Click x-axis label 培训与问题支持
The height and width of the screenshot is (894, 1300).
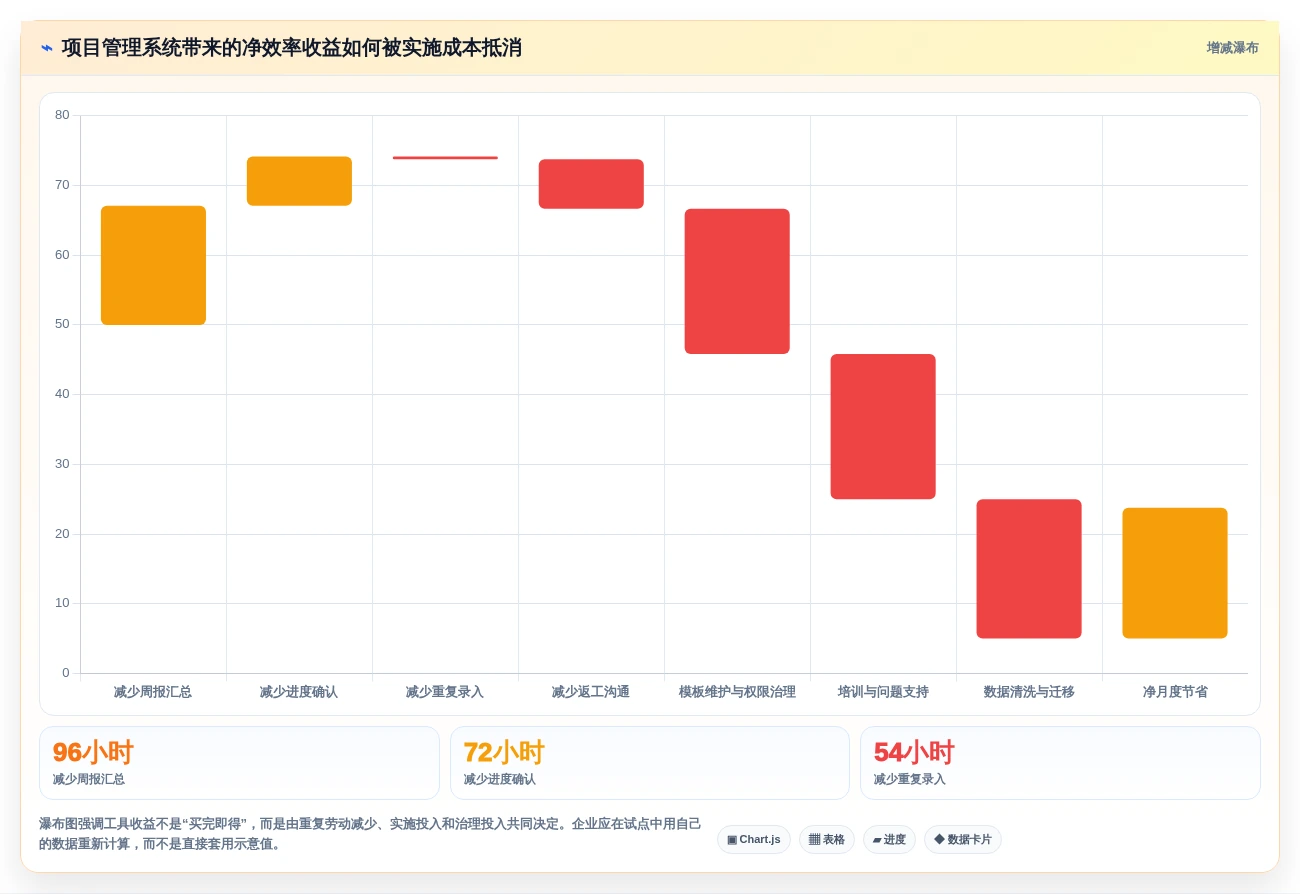tap(883, 692)
